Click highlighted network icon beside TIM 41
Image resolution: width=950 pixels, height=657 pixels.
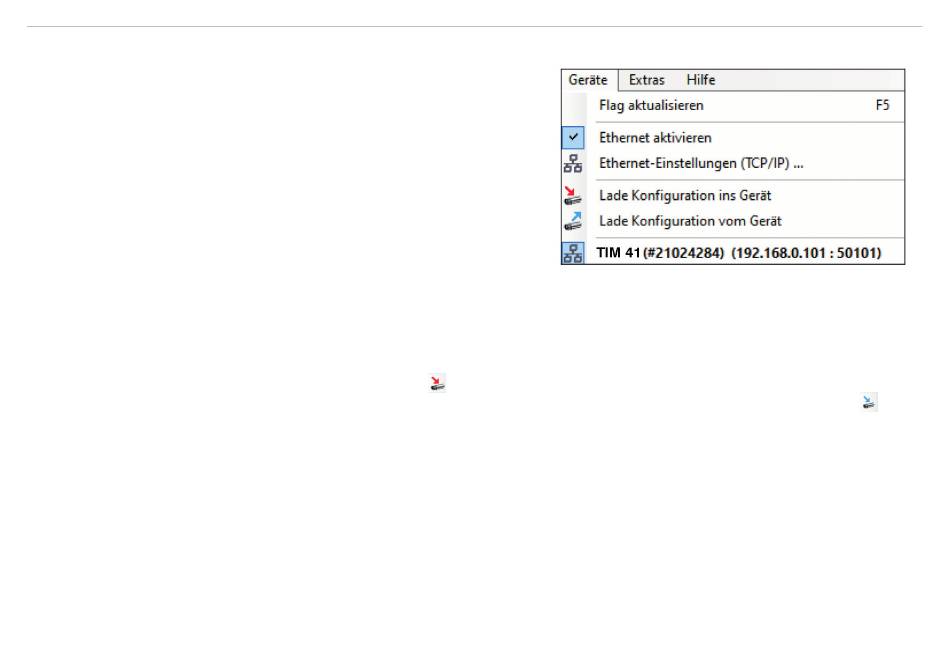point(573,253)
